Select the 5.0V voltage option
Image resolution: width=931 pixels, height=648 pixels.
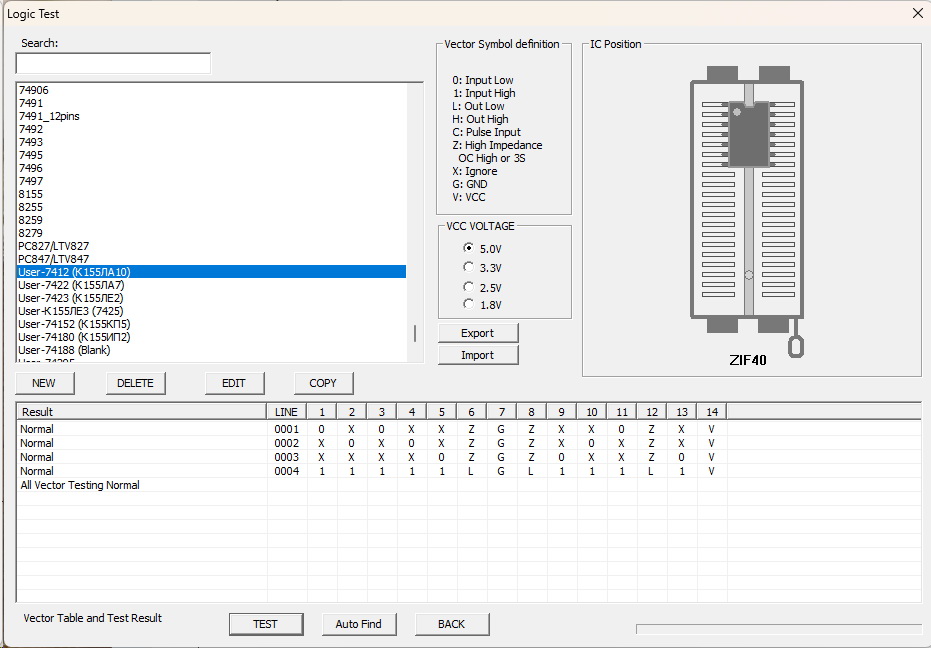(469, 248)
